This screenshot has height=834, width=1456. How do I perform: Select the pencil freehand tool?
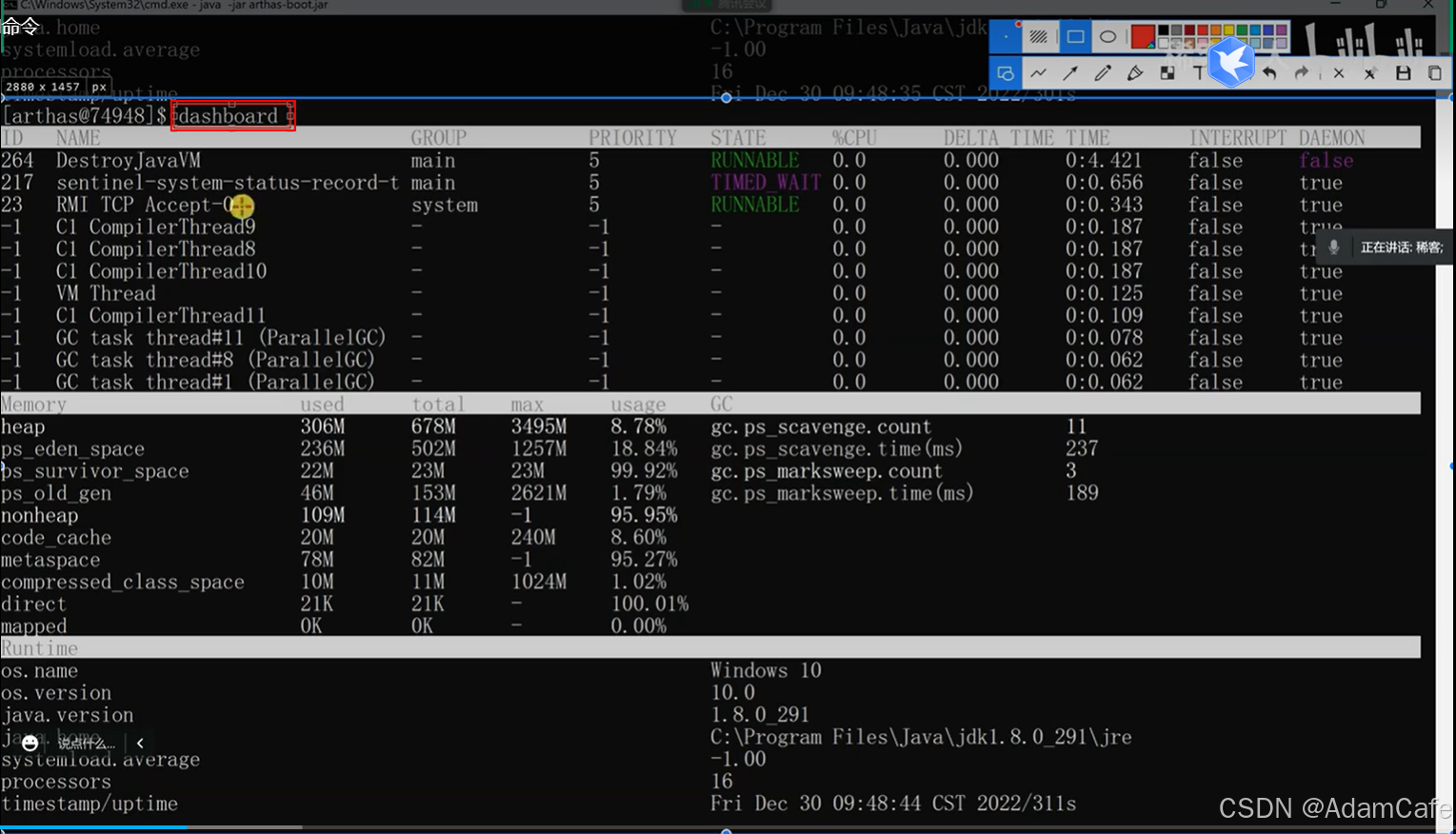[x=1103, y=73]
